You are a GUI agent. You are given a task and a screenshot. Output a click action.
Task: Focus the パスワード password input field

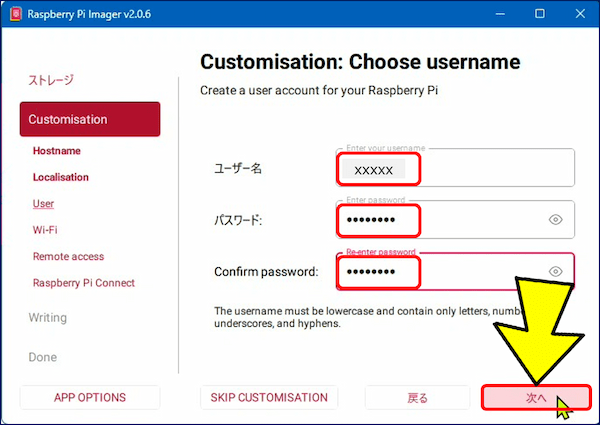455,220
